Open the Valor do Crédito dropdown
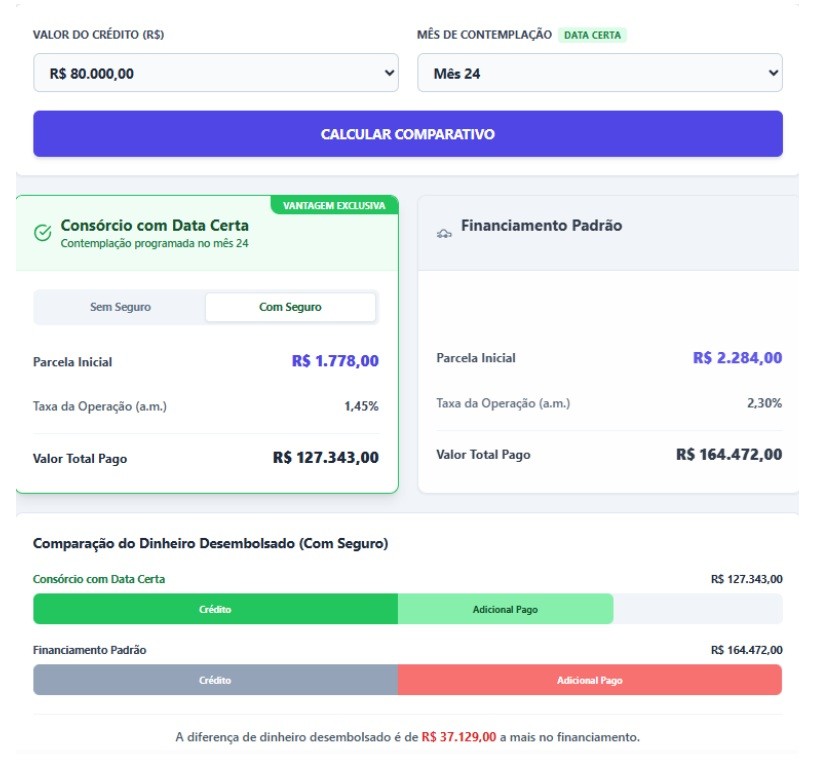Screen dimensions: 820x763 click(215, 73)
